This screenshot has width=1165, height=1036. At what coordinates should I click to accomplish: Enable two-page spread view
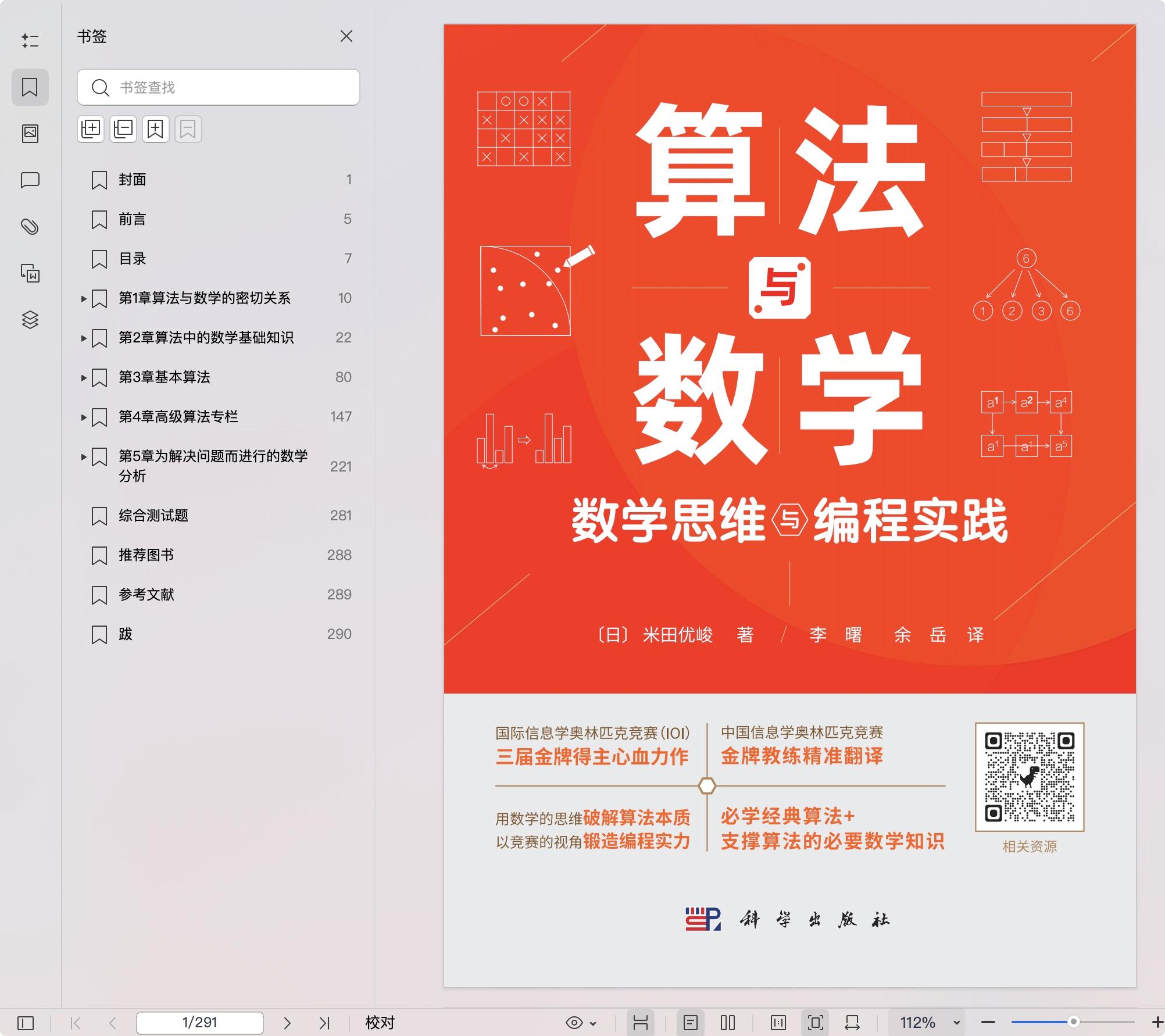pos(727,1023)
